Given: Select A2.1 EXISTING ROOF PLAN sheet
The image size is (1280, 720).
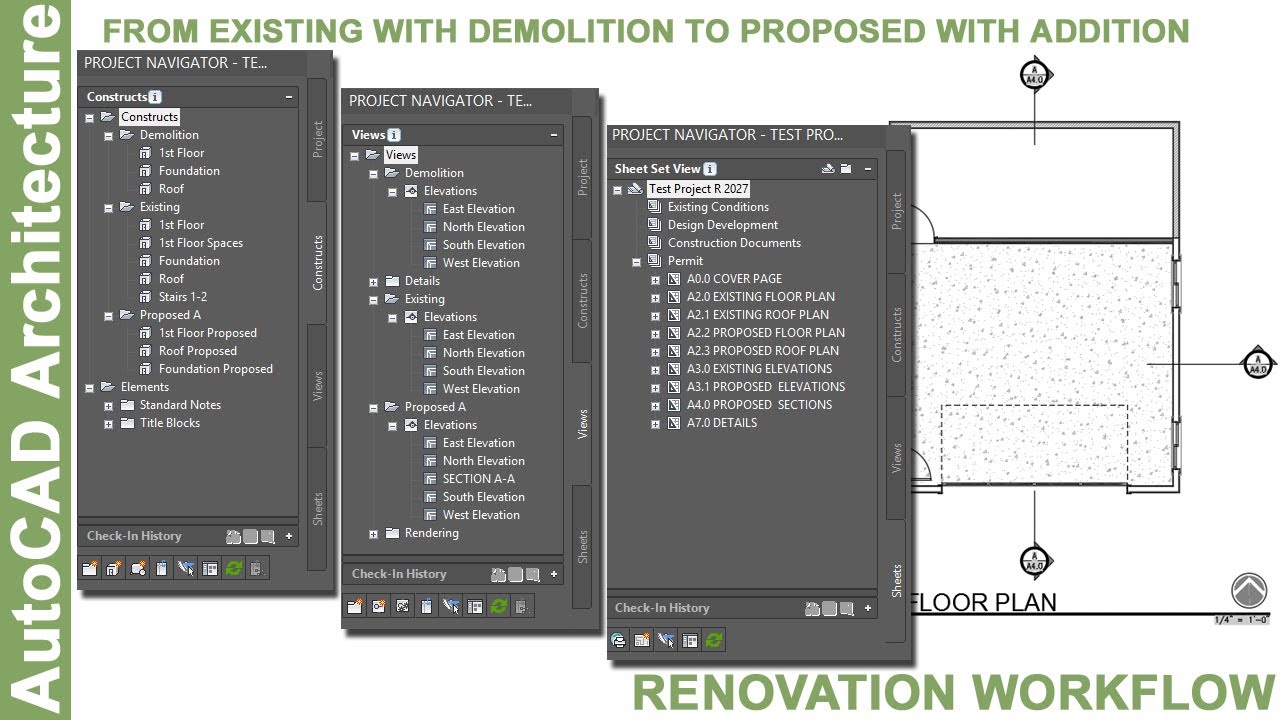Looking at the screenshot, I should pos(758,315).
